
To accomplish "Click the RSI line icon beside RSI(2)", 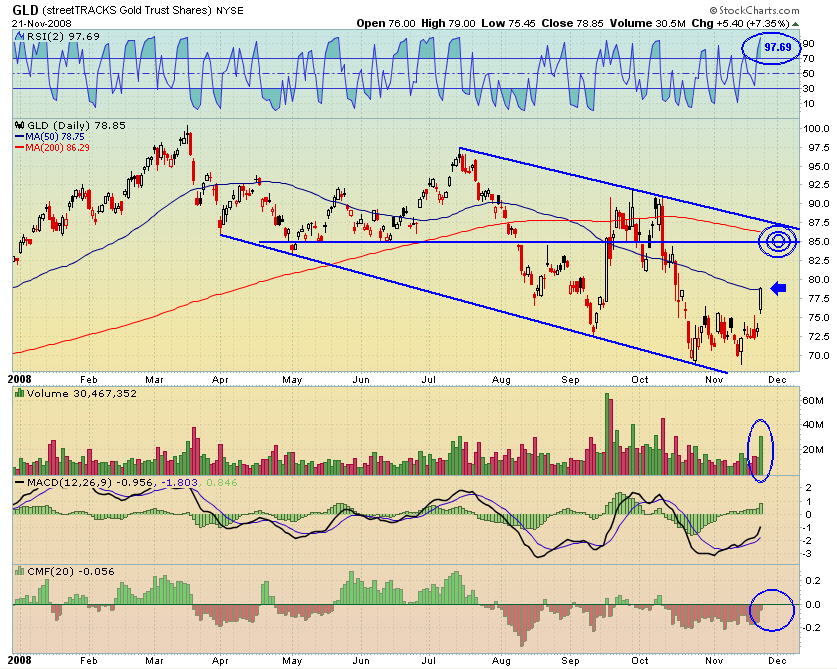I will [x=20, y=36].
